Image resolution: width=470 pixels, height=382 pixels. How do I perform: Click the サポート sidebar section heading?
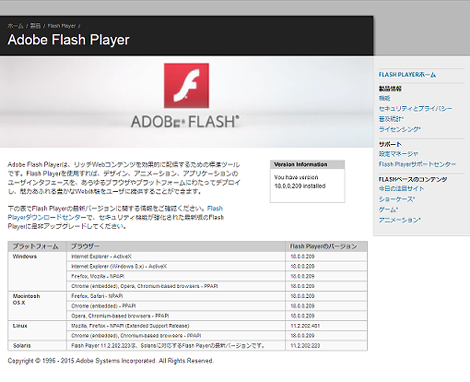pyautogui.click(x=390, y=144)
